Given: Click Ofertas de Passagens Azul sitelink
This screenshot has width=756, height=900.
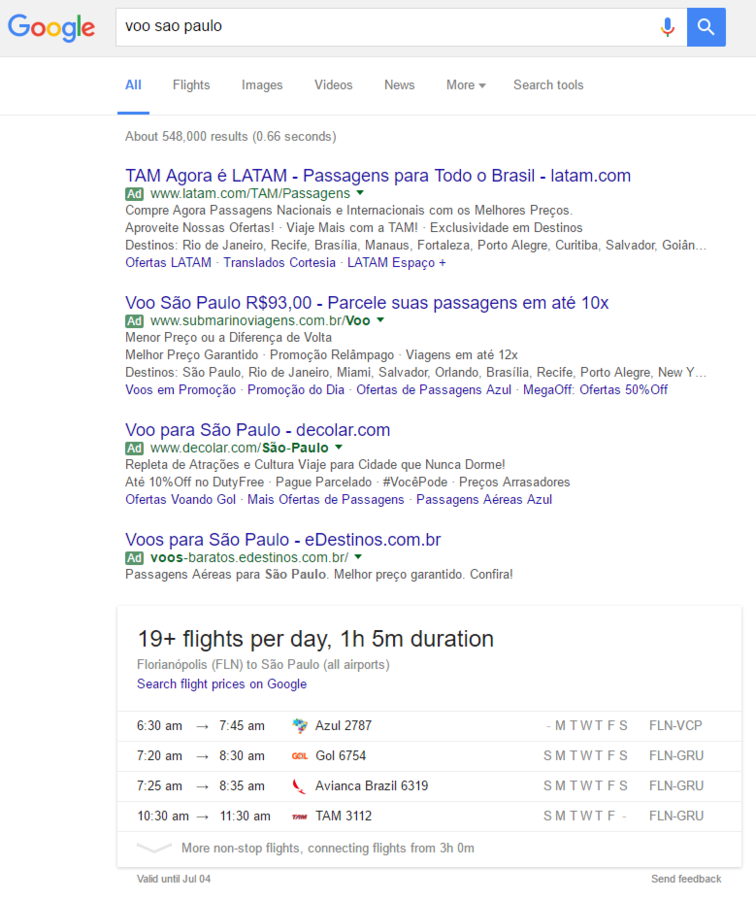Looking at the screenshot, I should (x=433, y=390).
